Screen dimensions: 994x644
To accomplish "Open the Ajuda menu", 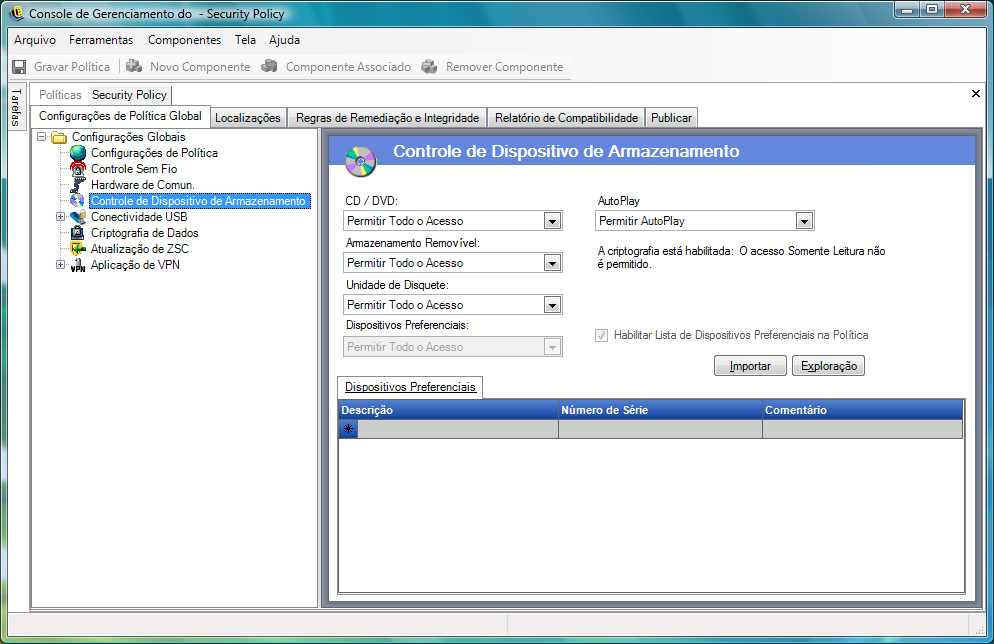I will point(284,40).
